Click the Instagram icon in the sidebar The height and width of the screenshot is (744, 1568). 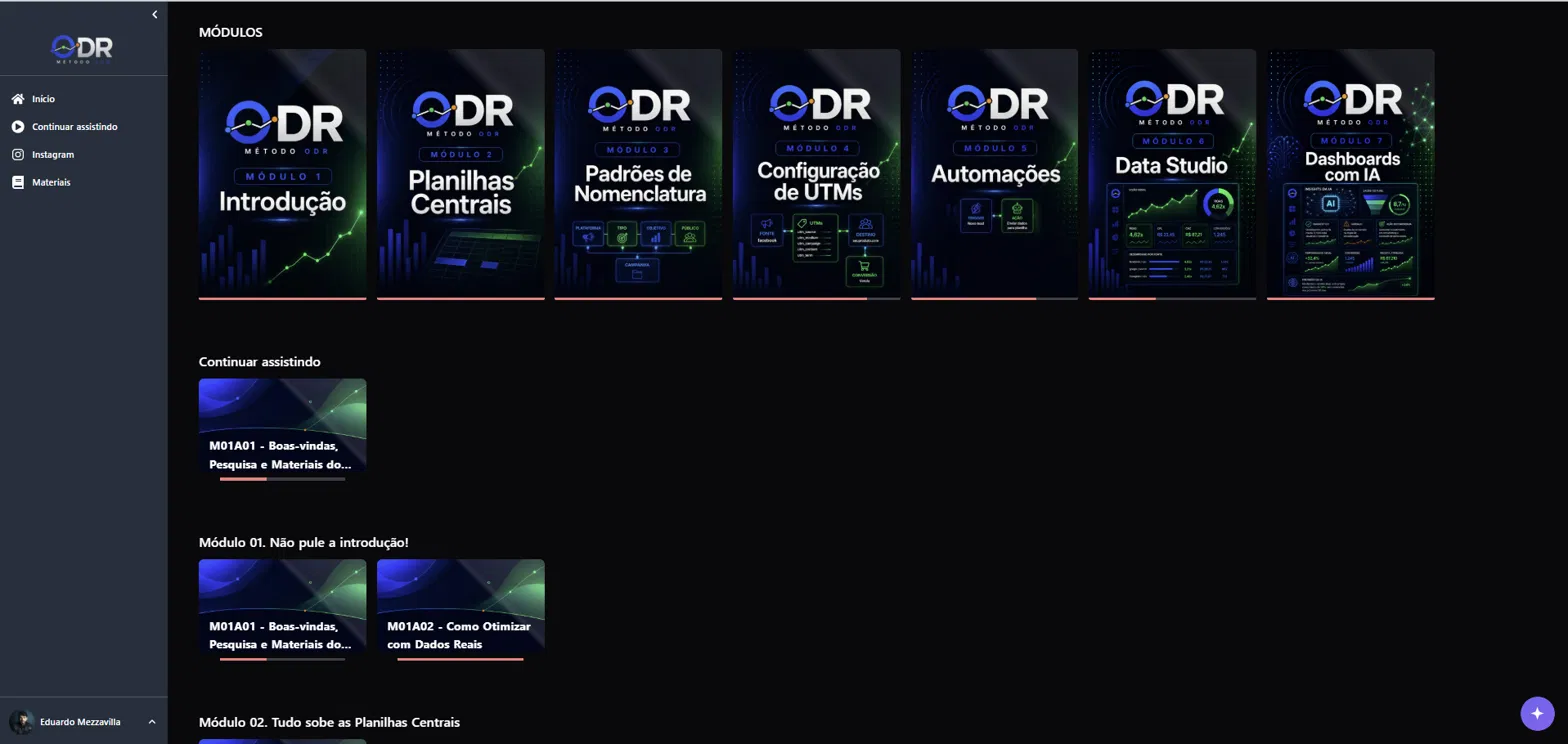click(17, 155)
